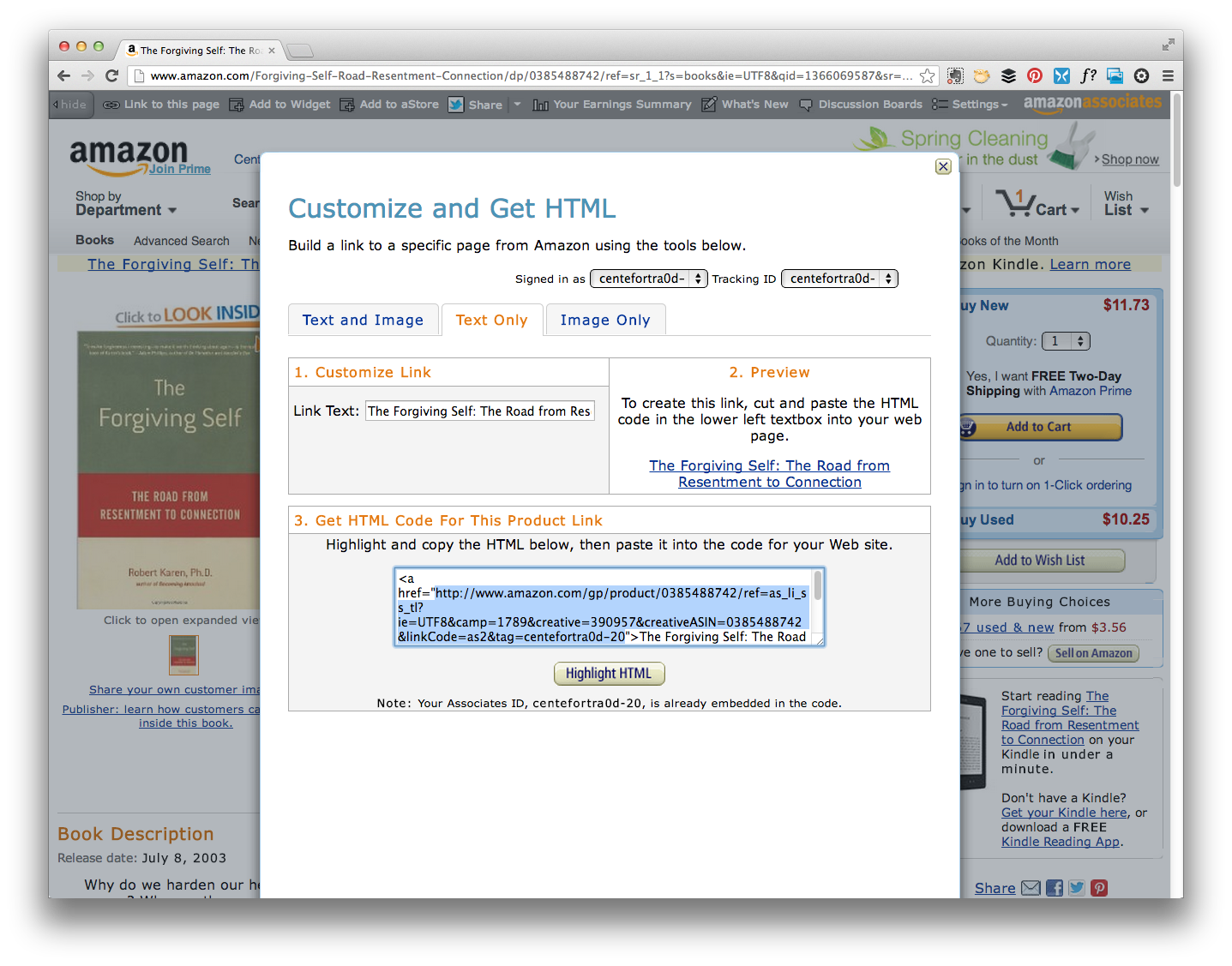The image size is (1232, 966).
Task: Click the Discussion Boards speech bubble icon
Action: coord(805,105)
